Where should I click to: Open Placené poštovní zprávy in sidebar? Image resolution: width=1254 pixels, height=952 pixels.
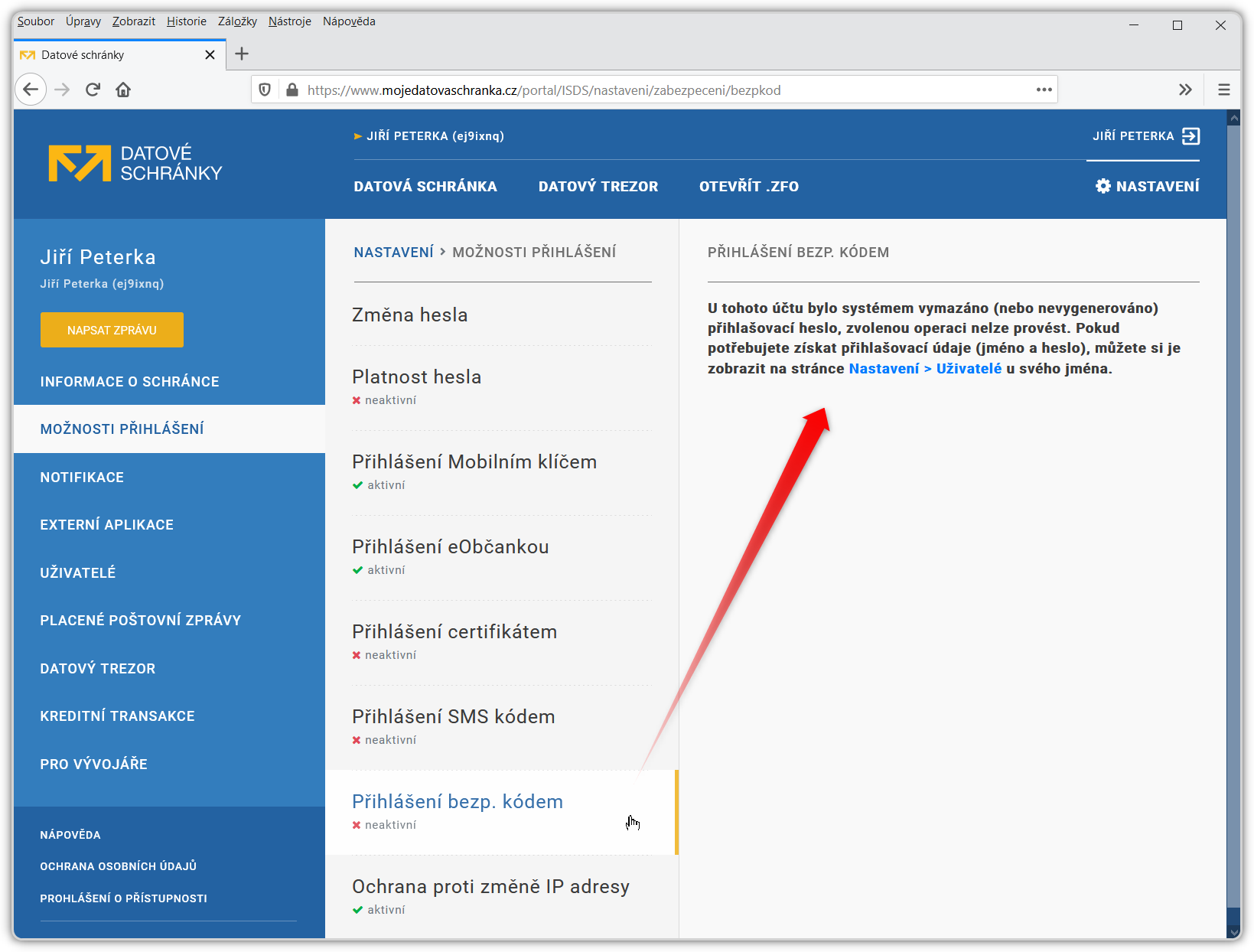tap(169, 620)
